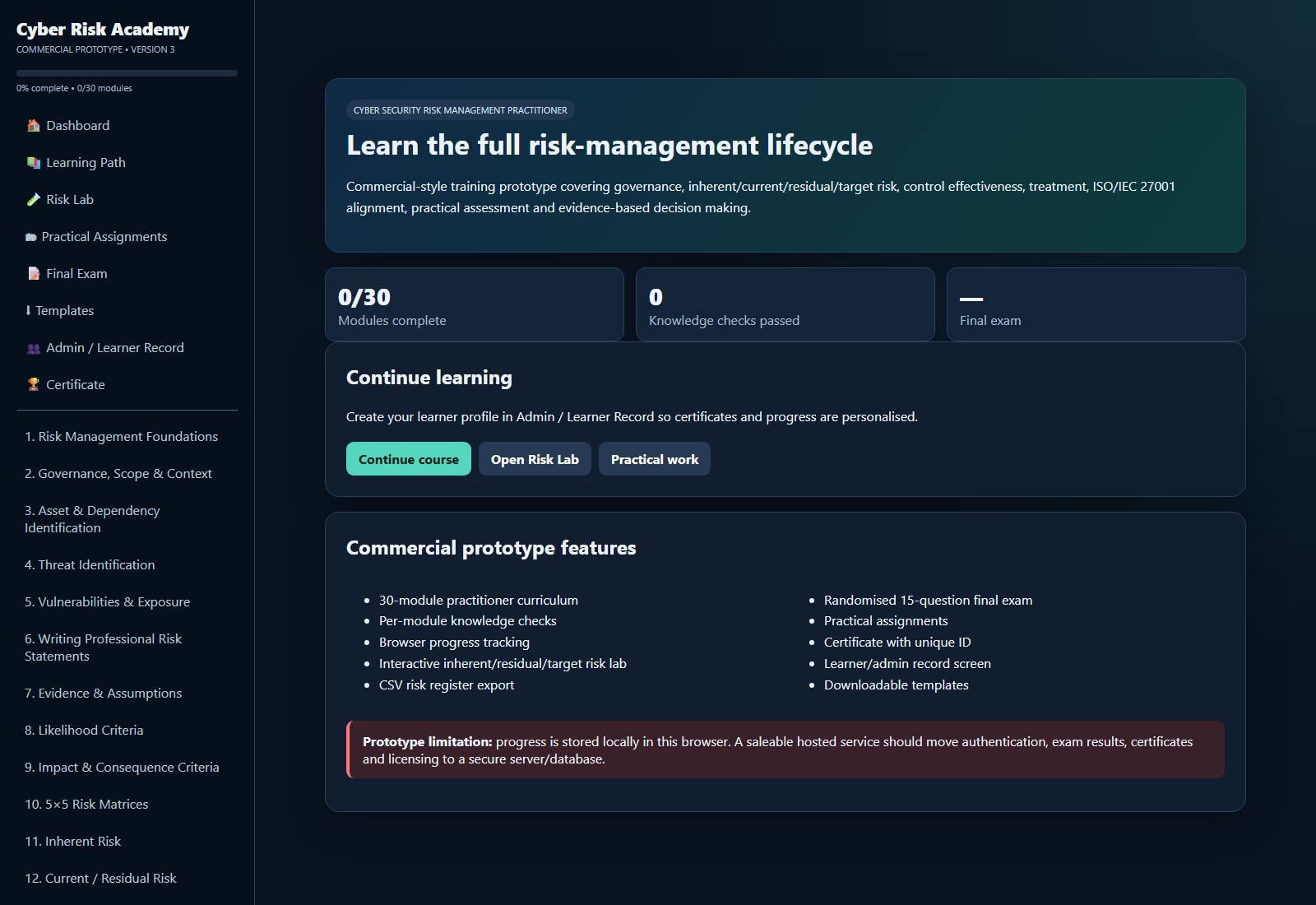Select module 5 Vulnerabilities & Exposure
This screenshot has width=1316, height=905.
(x=127, y=601)
